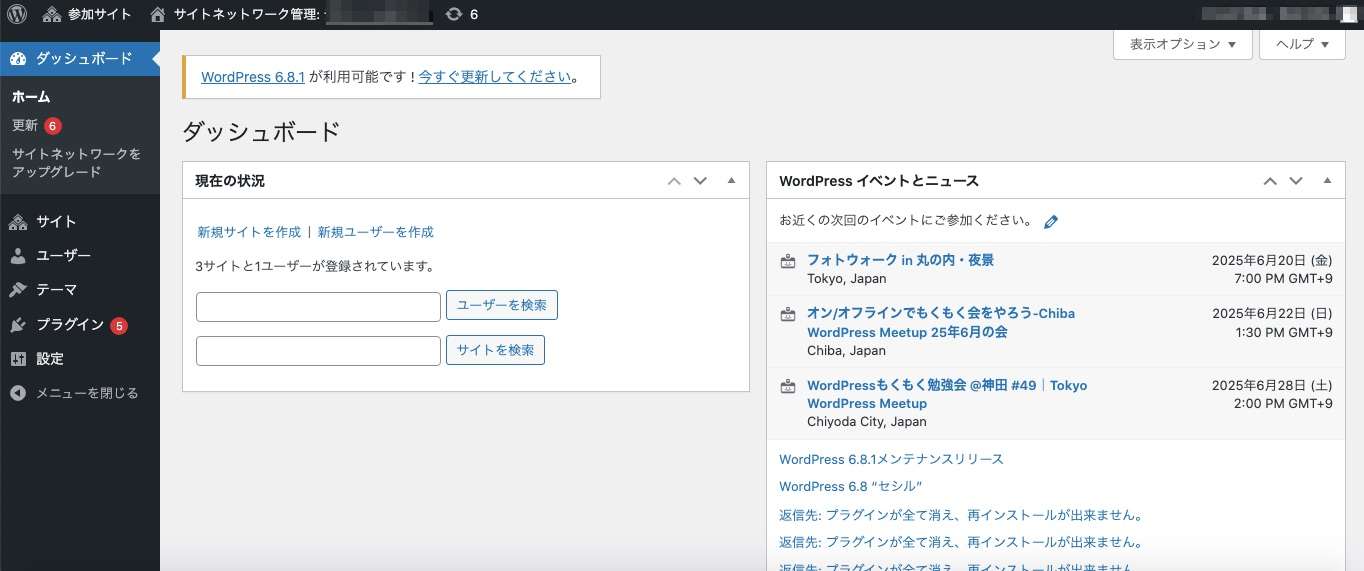This screenshot has width=1364, height=571.
Task: Click the Tokyo, Japan location text
Action: pos(847,279)
